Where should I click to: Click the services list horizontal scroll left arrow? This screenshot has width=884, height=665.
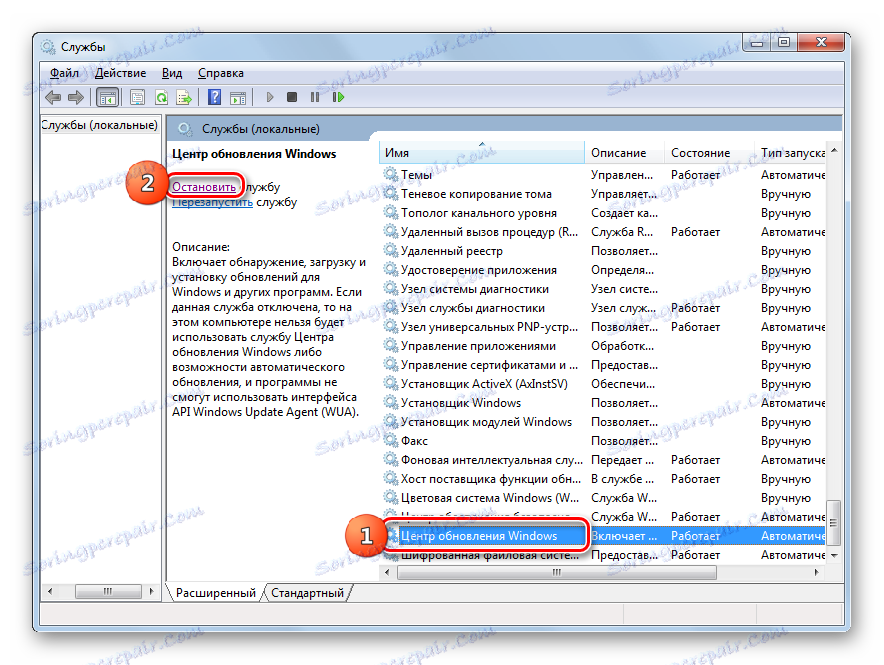tap(387, 573)
